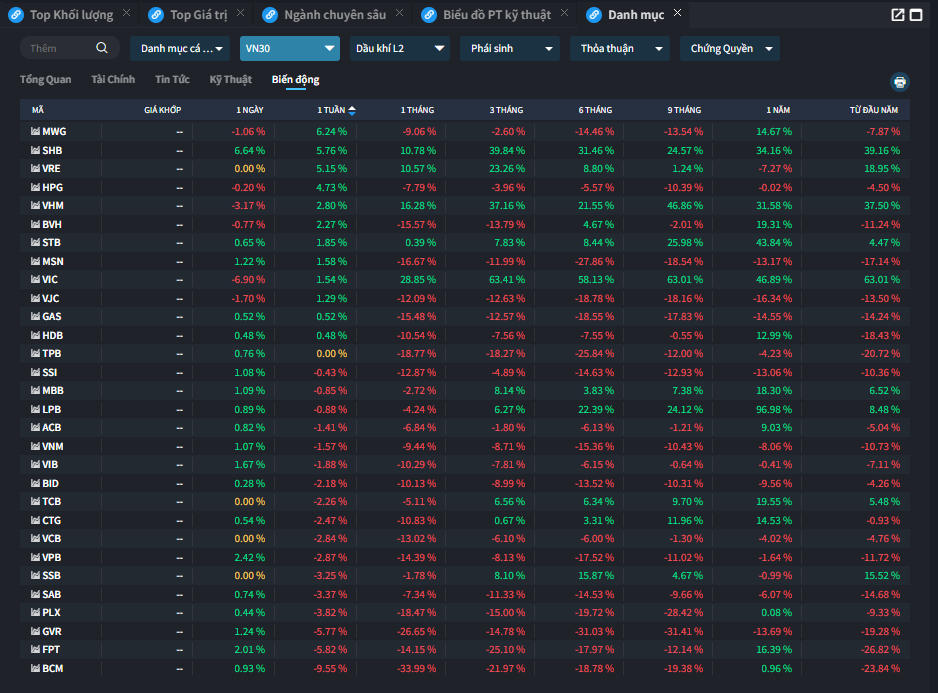Open chart icon for SSI row
Viewport: 938px width, 693px height.
click(x=35, y=372)
